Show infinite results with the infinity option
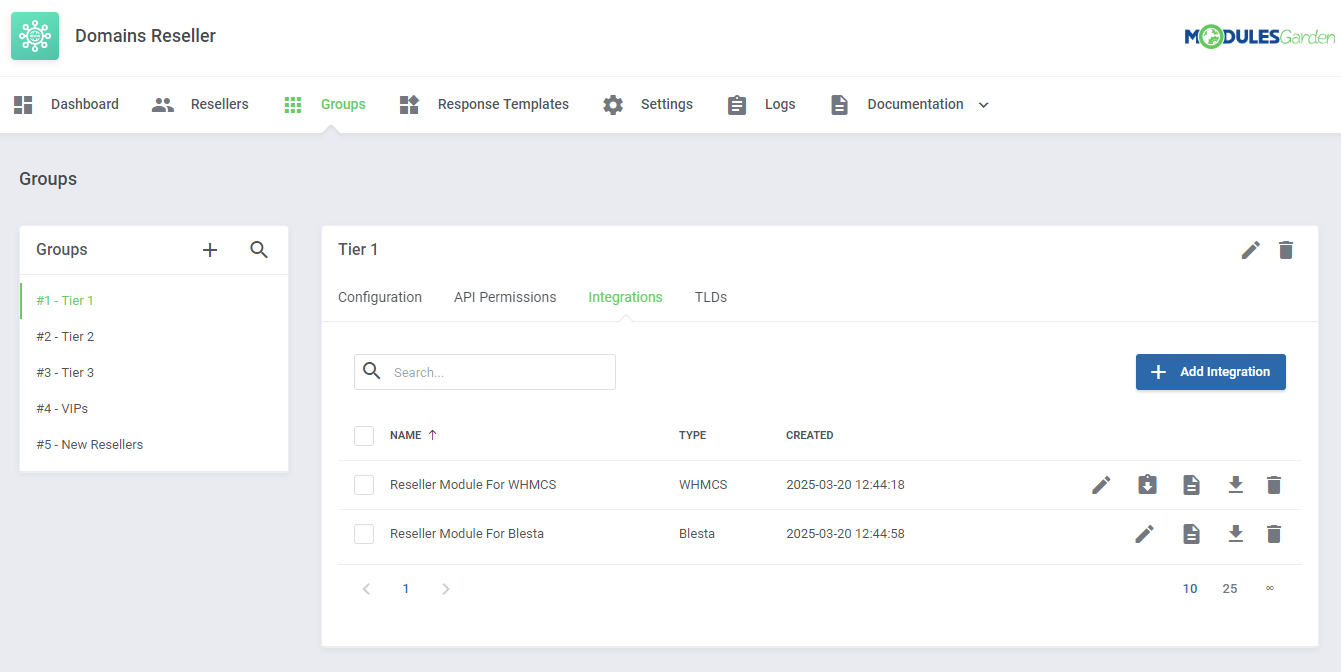 1270,588
